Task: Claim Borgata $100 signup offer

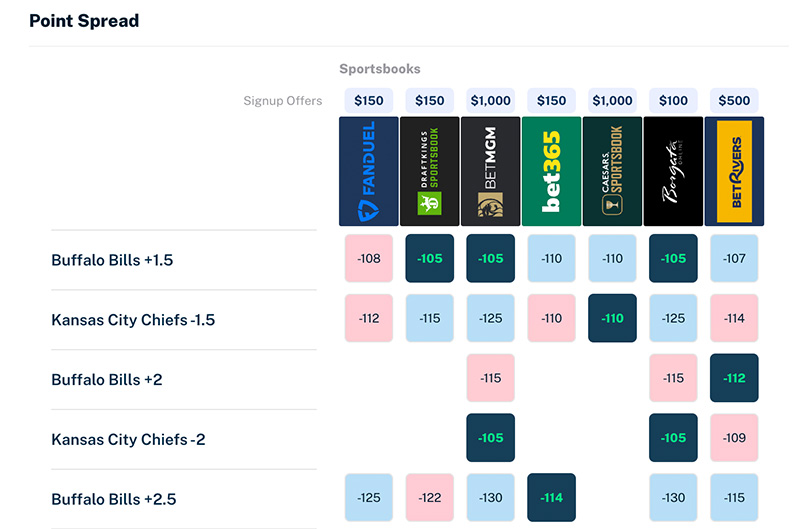Action: click(x=673, y=100)
